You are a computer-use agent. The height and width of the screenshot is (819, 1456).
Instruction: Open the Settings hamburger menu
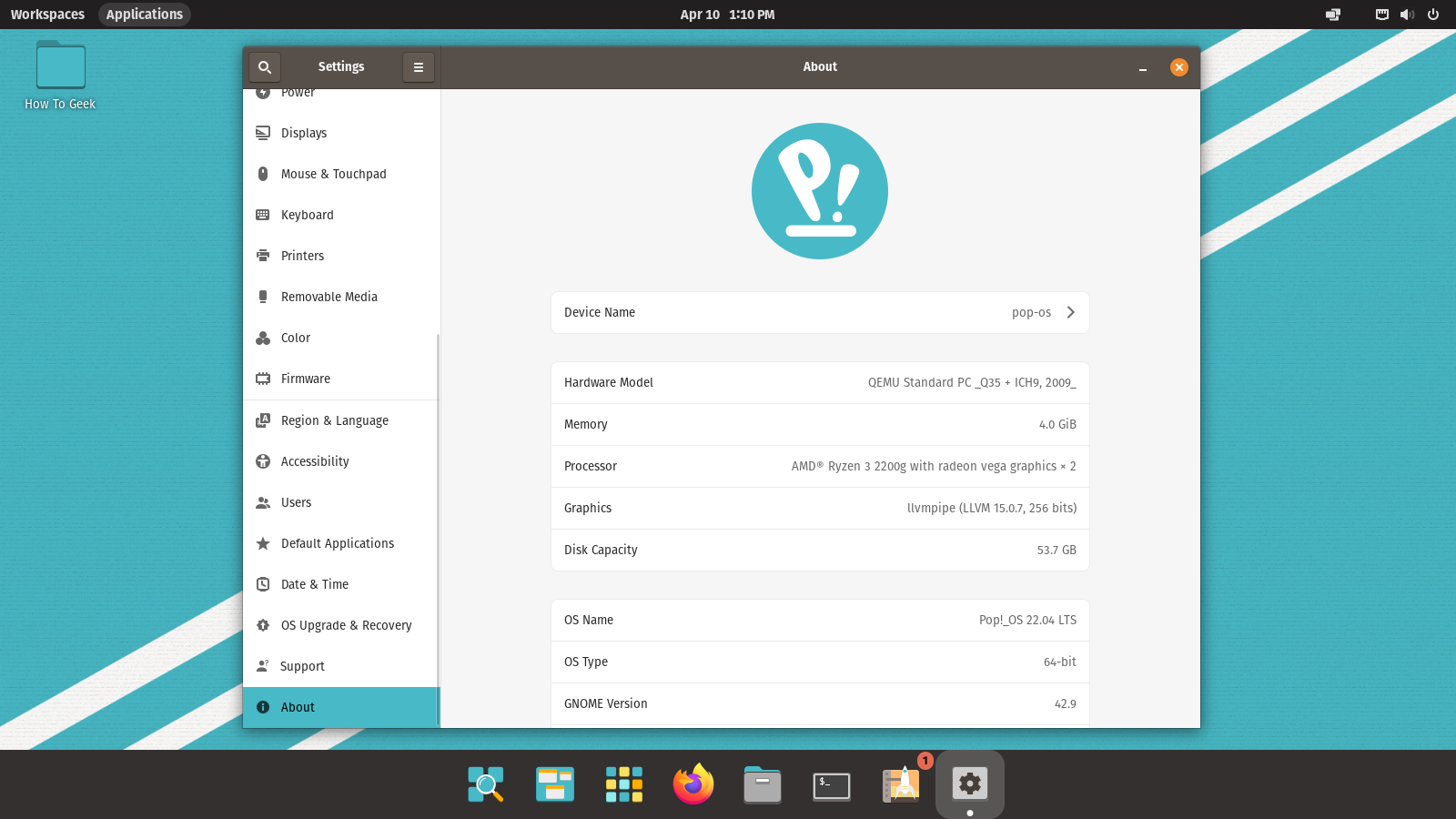(x=419, y=67)
